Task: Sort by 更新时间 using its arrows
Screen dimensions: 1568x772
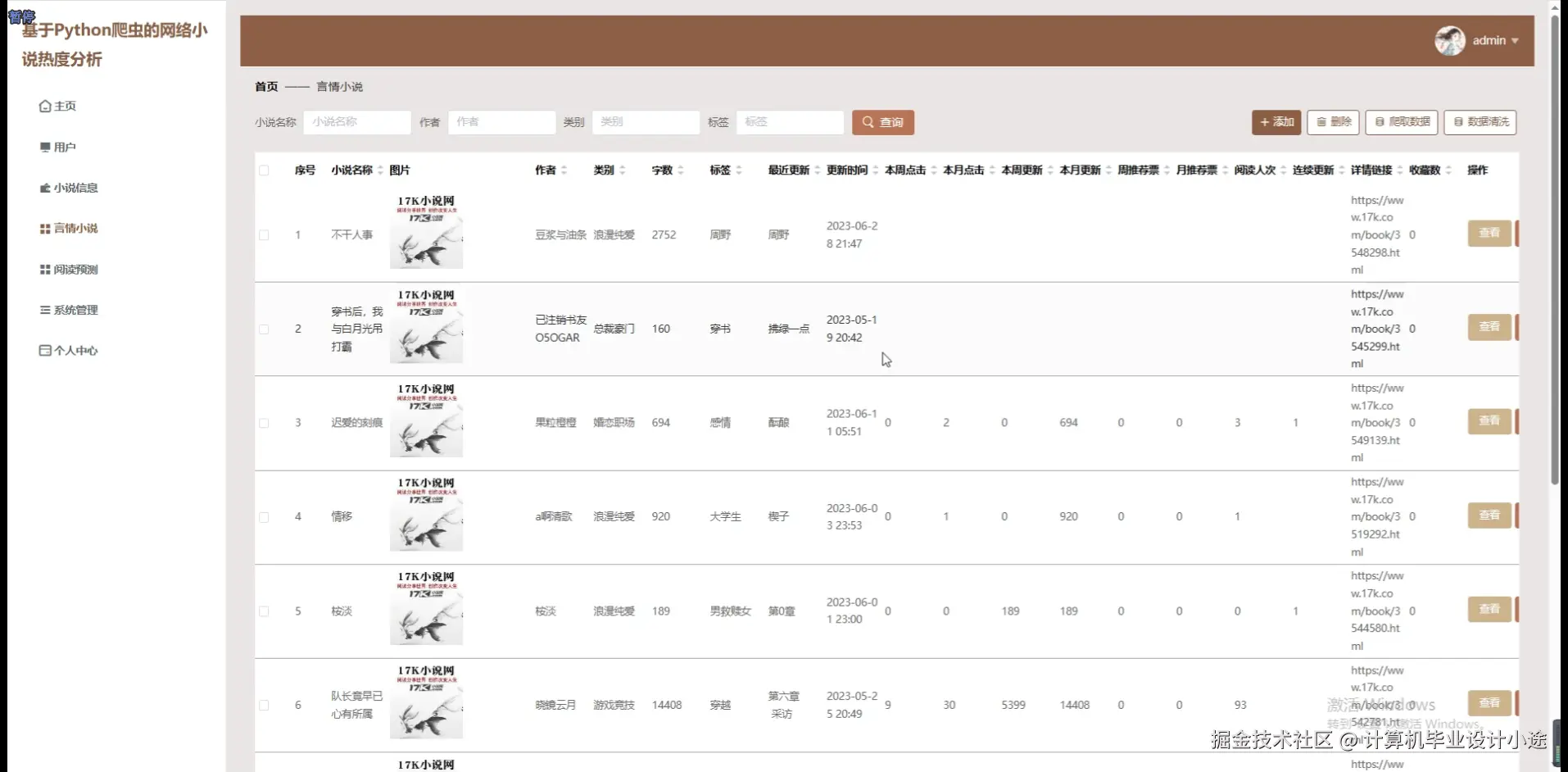Action: pos(875,170)
